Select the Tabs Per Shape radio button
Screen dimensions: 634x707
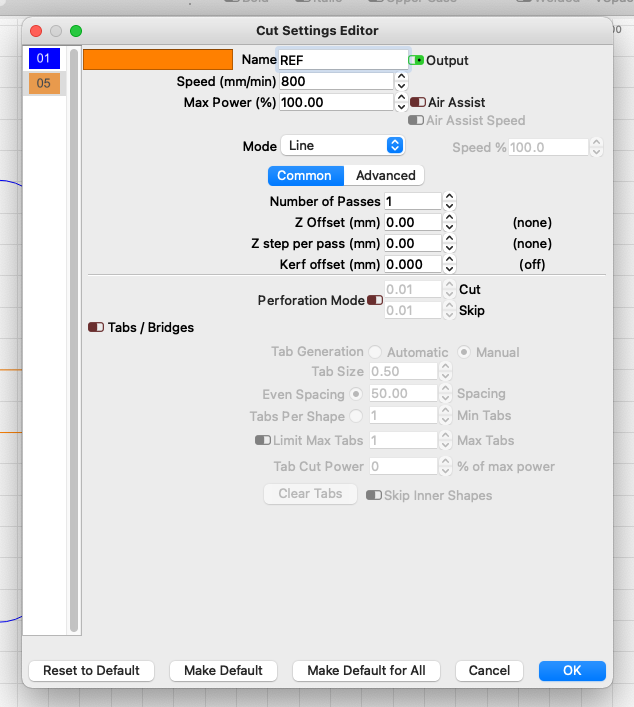coord(356,416)
